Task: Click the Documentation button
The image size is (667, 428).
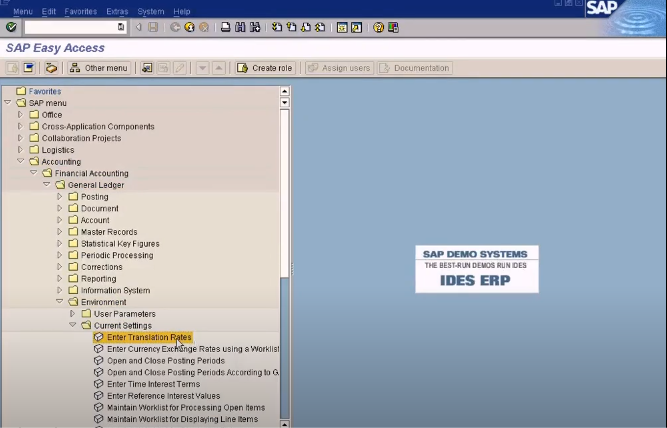Action: point(415,68)
